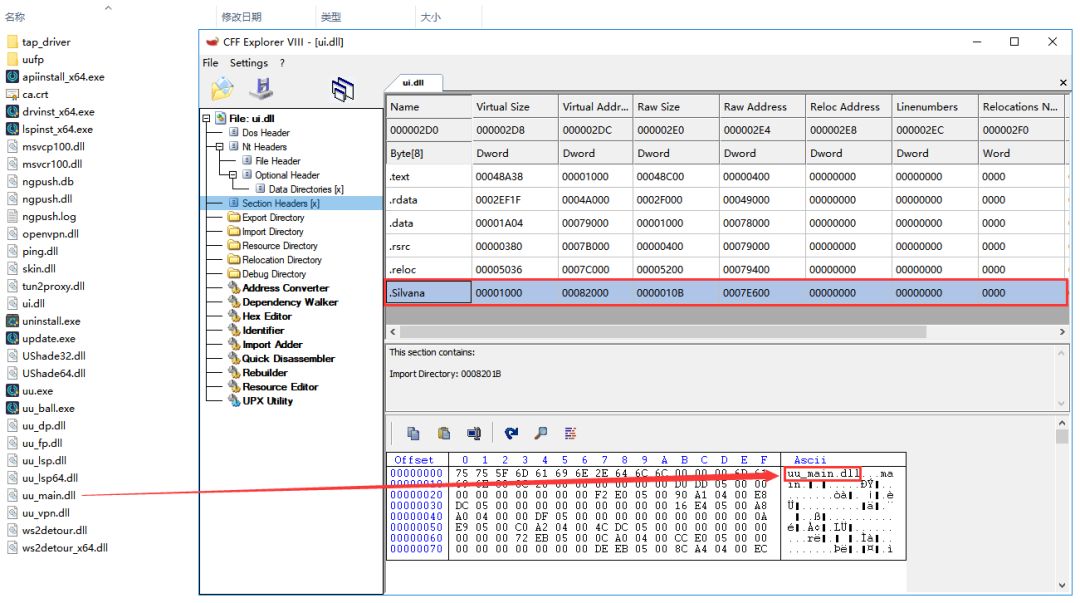Select the ui.dll document tab

coord(413,83)
